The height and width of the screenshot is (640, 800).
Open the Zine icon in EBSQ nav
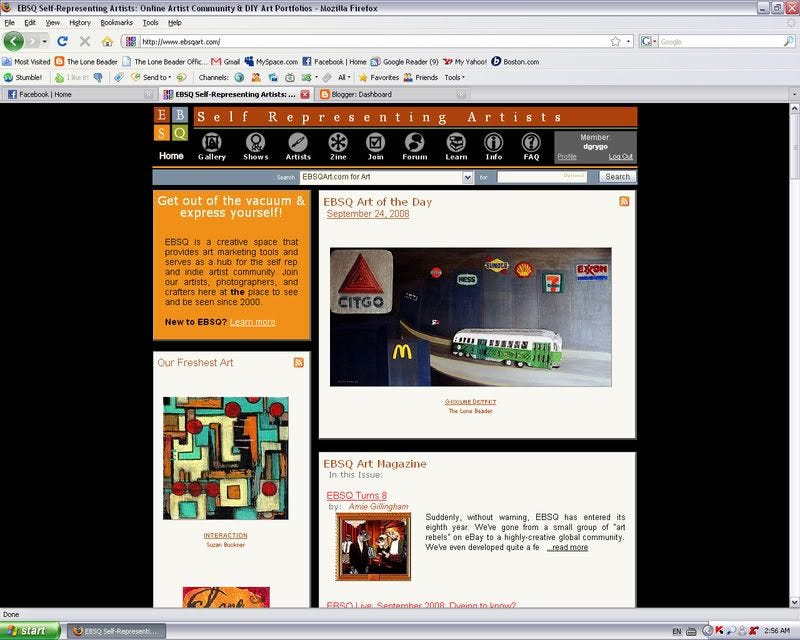[338, 146]
